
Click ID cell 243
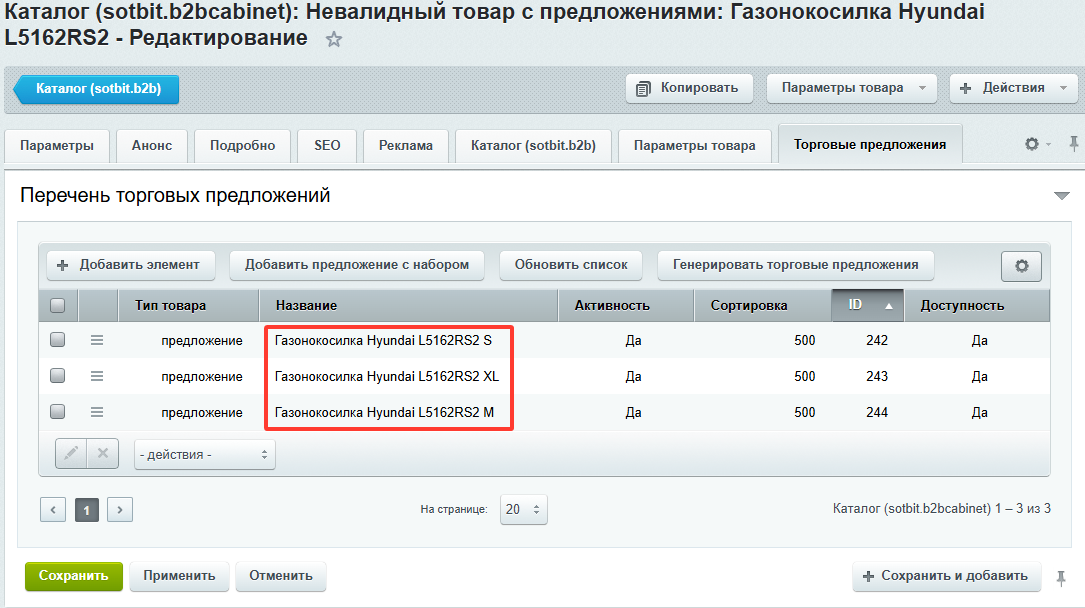click(x=877, y=376)
